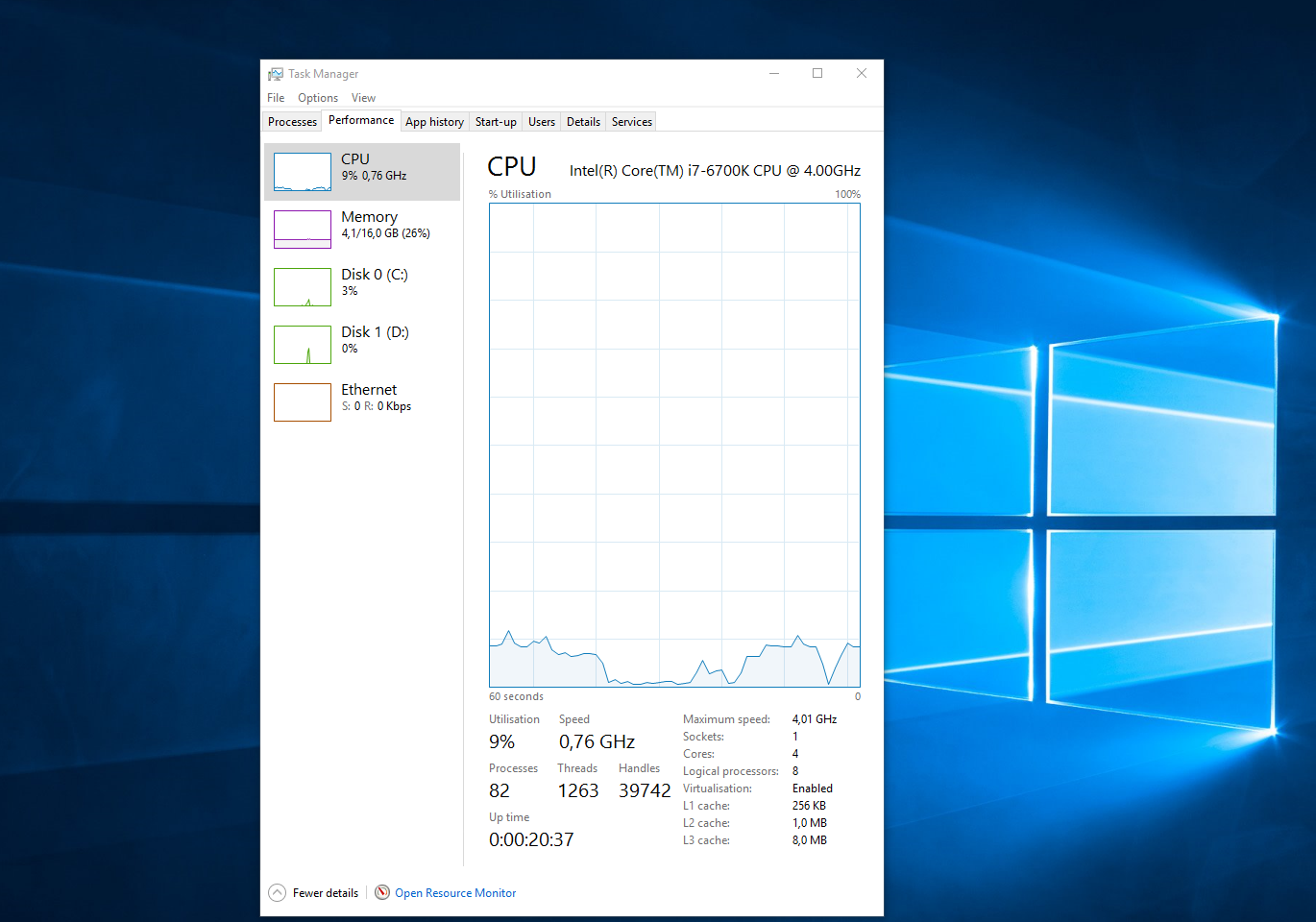Image resolution: width=1316 pixels, height=922 pixels.
Task: Open the App history tab
Action: click(434, 121)
